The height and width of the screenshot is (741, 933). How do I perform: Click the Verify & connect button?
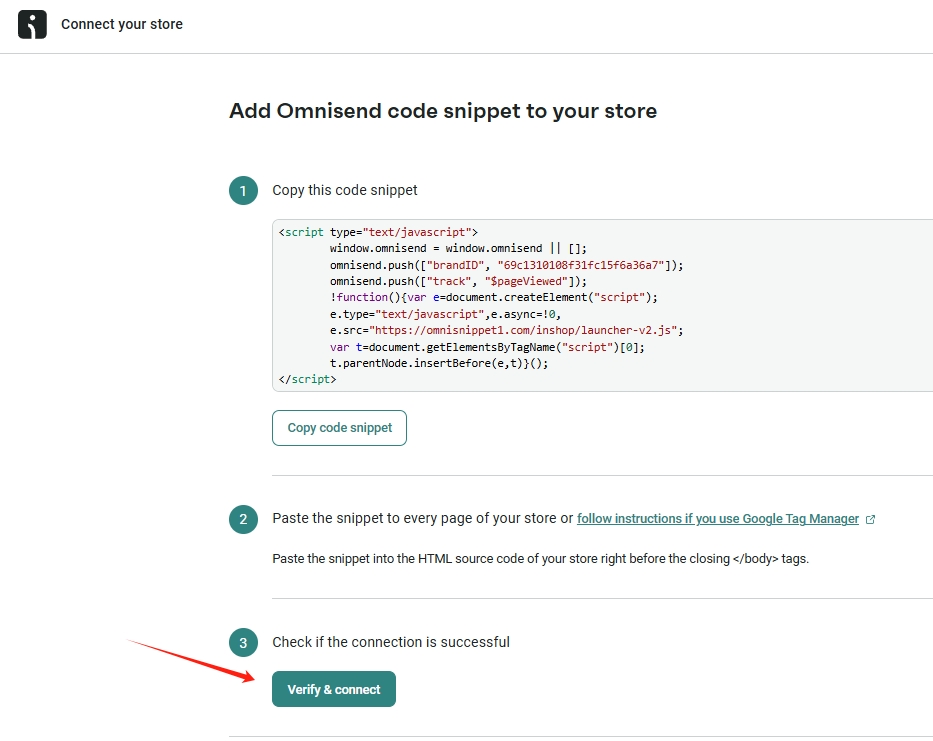pos(334,689)
